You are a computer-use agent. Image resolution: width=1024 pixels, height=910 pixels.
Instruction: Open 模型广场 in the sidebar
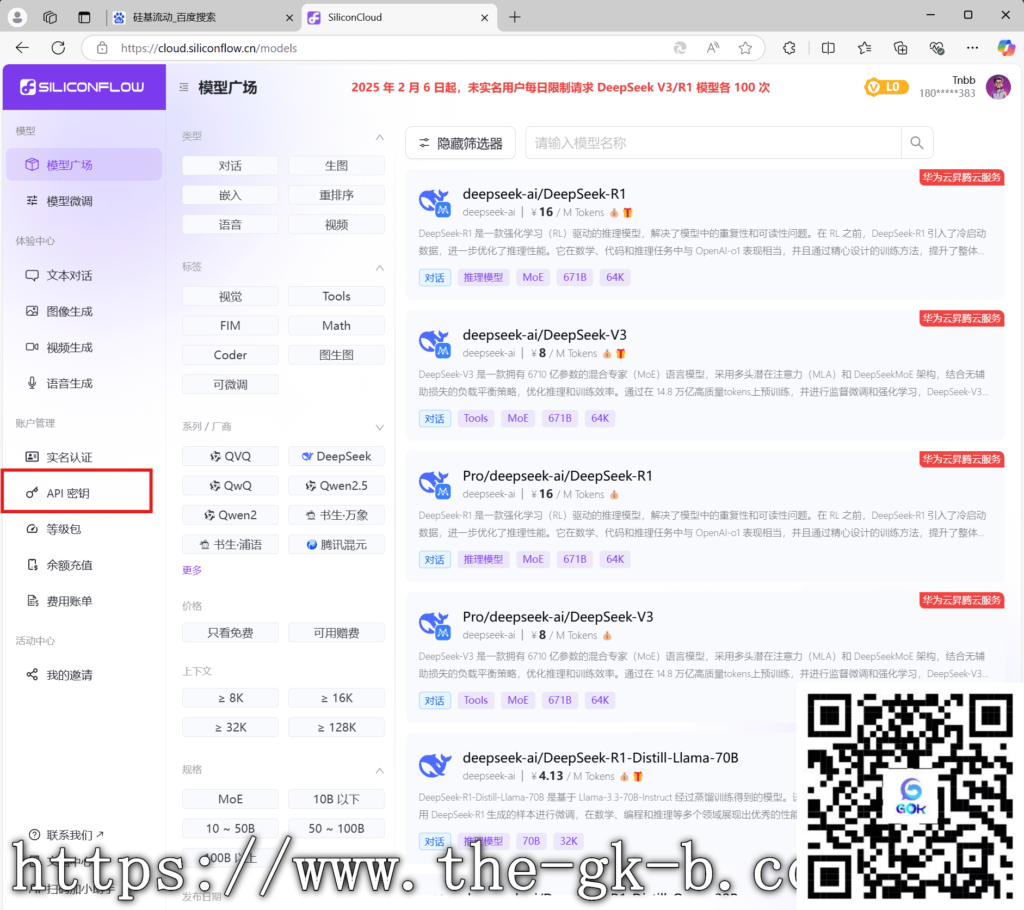(84, 165)
